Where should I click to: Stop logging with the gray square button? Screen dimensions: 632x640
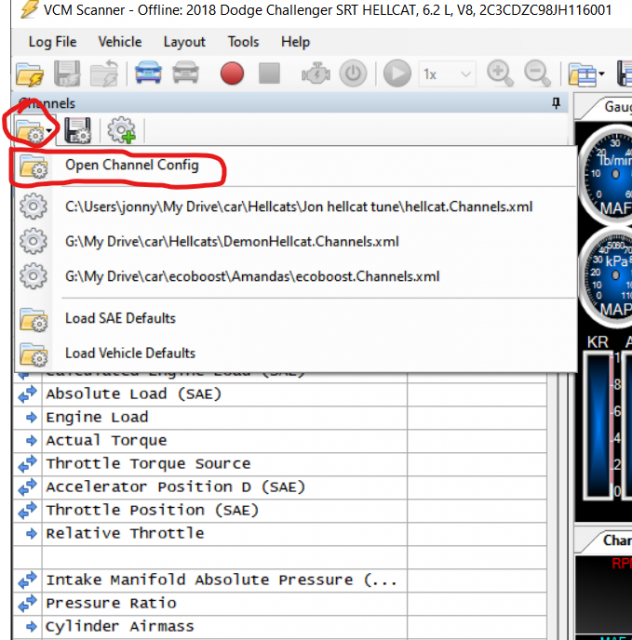(269, 74)
